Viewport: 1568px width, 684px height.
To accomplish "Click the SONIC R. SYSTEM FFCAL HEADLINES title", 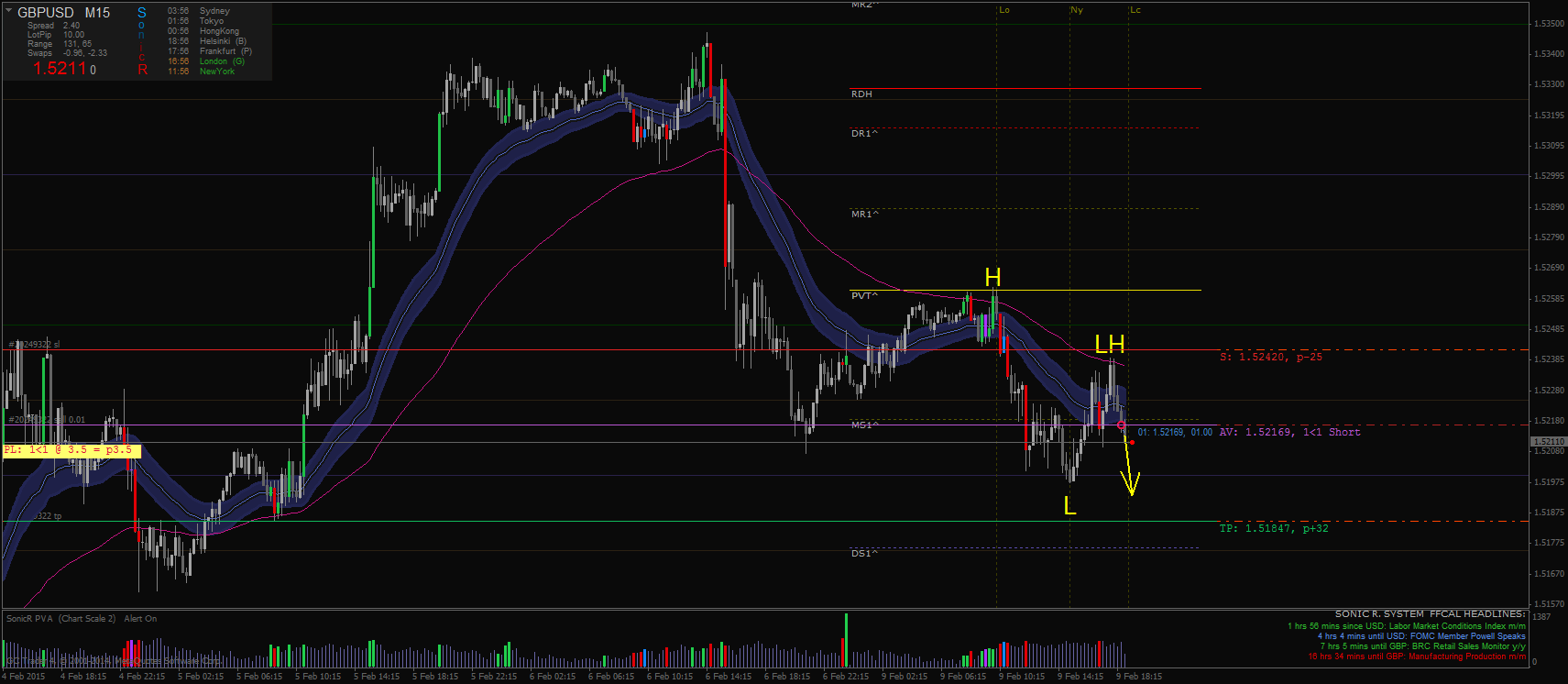I will [1430, 614].
